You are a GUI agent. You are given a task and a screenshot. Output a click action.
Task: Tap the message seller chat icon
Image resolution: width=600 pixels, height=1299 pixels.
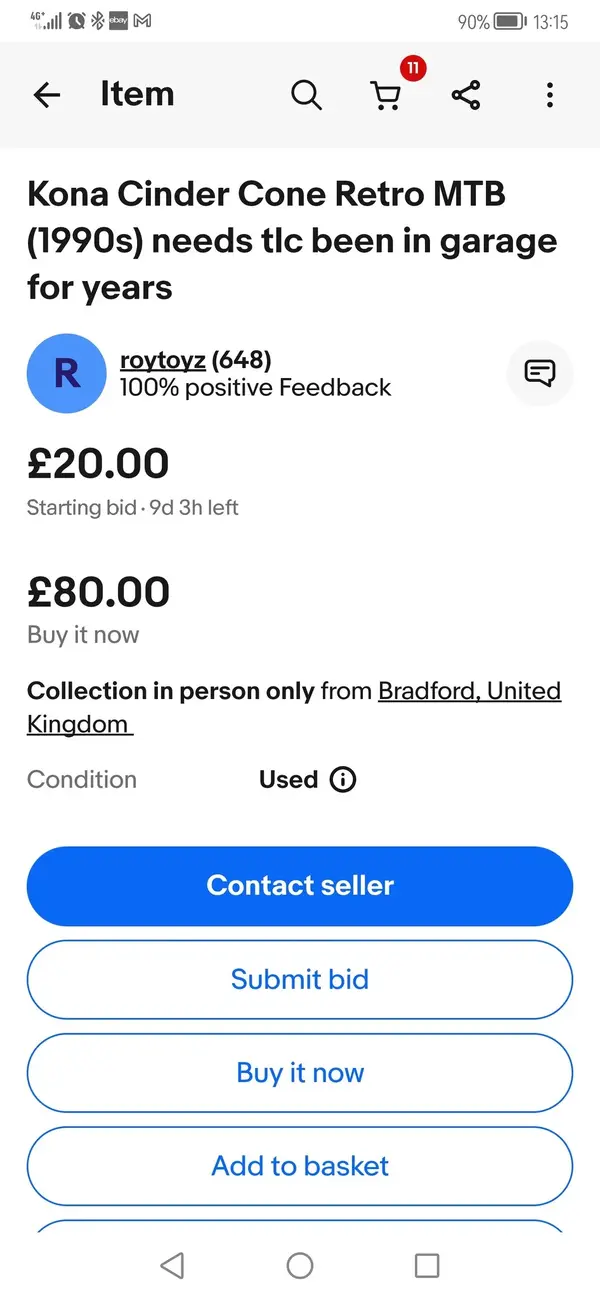point(540,373)
